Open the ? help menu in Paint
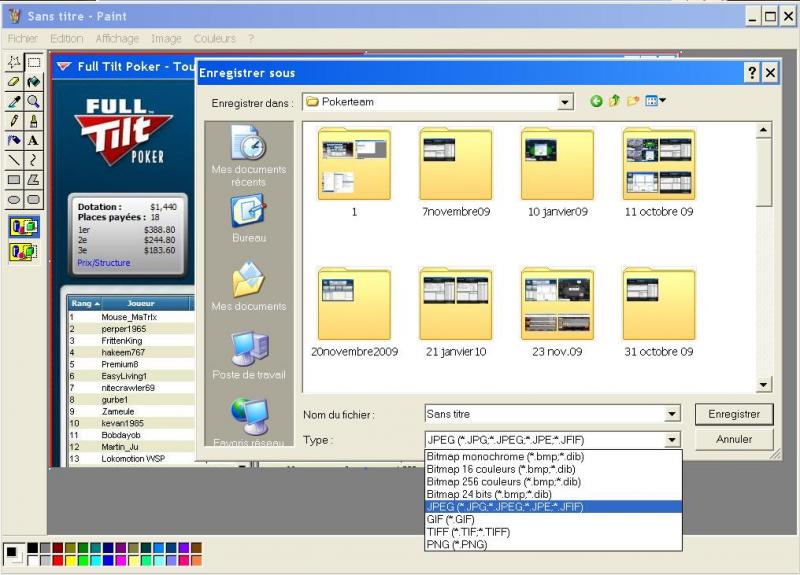This screenshot has height=575, width=800. tap(251, 39)
